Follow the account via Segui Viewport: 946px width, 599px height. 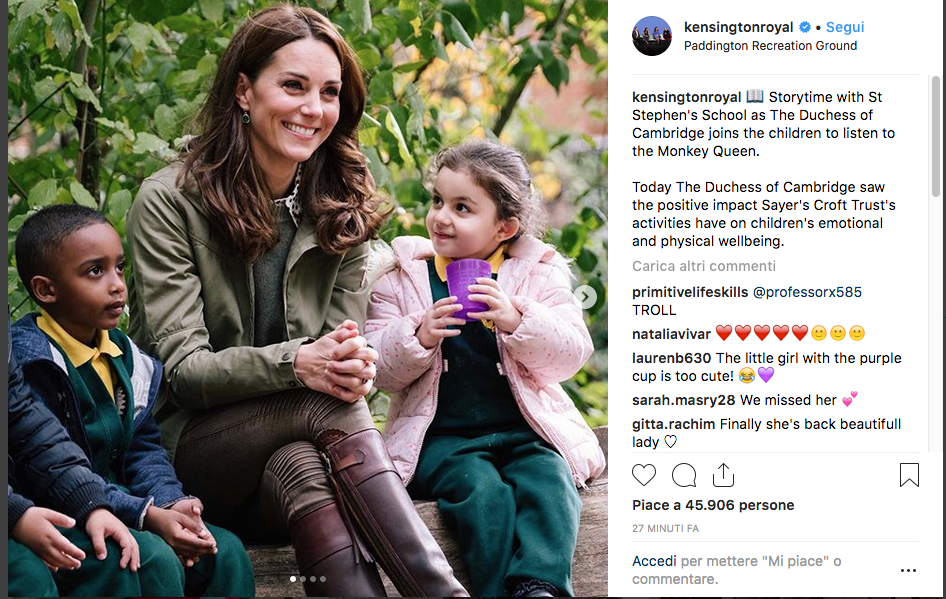845,27
